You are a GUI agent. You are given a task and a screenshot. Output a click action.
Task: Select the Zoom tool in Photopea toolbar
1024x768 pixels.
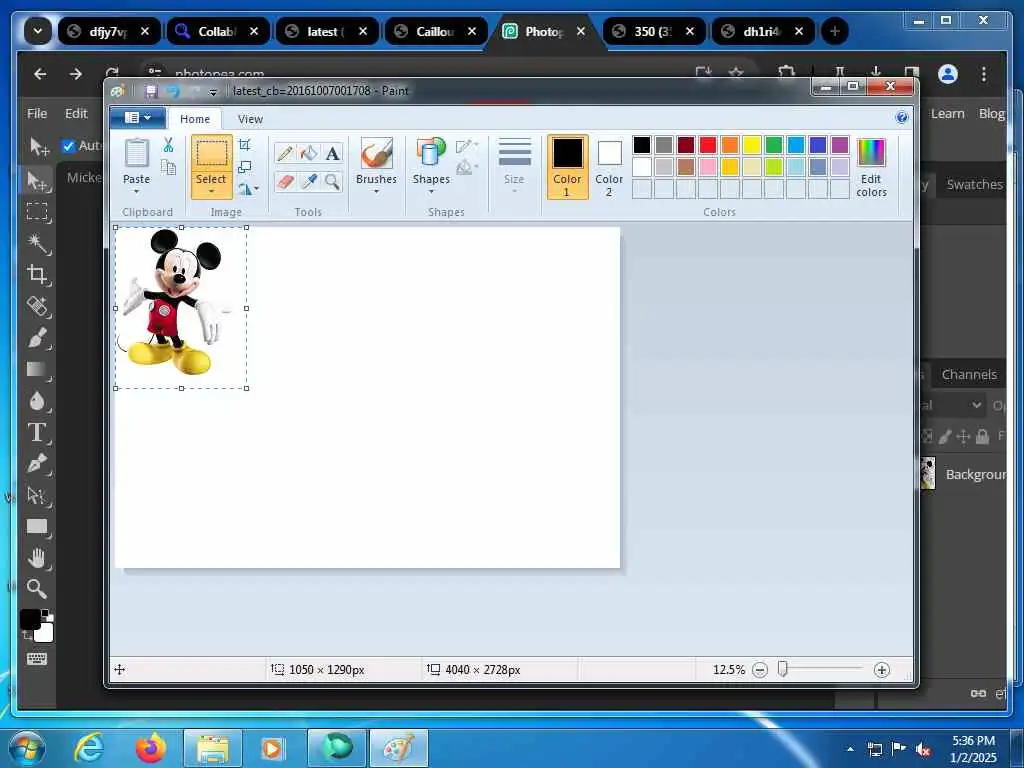(x=37, y=589)
